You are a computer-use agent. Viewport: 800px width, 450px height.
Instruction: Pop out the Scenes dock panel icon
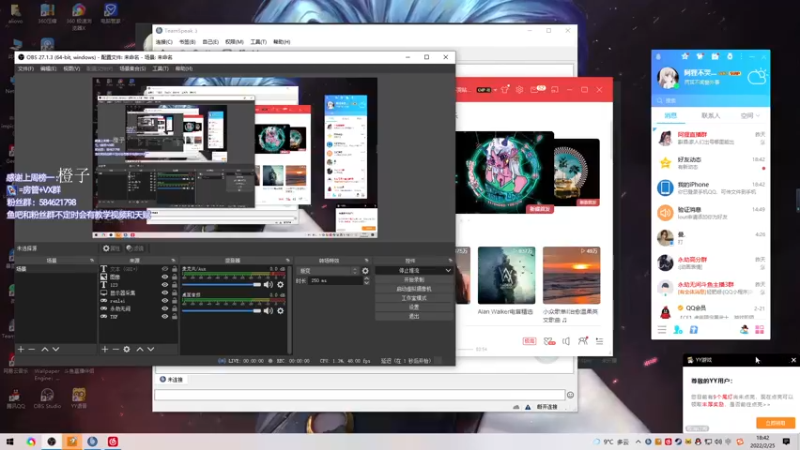pos(92,261)
